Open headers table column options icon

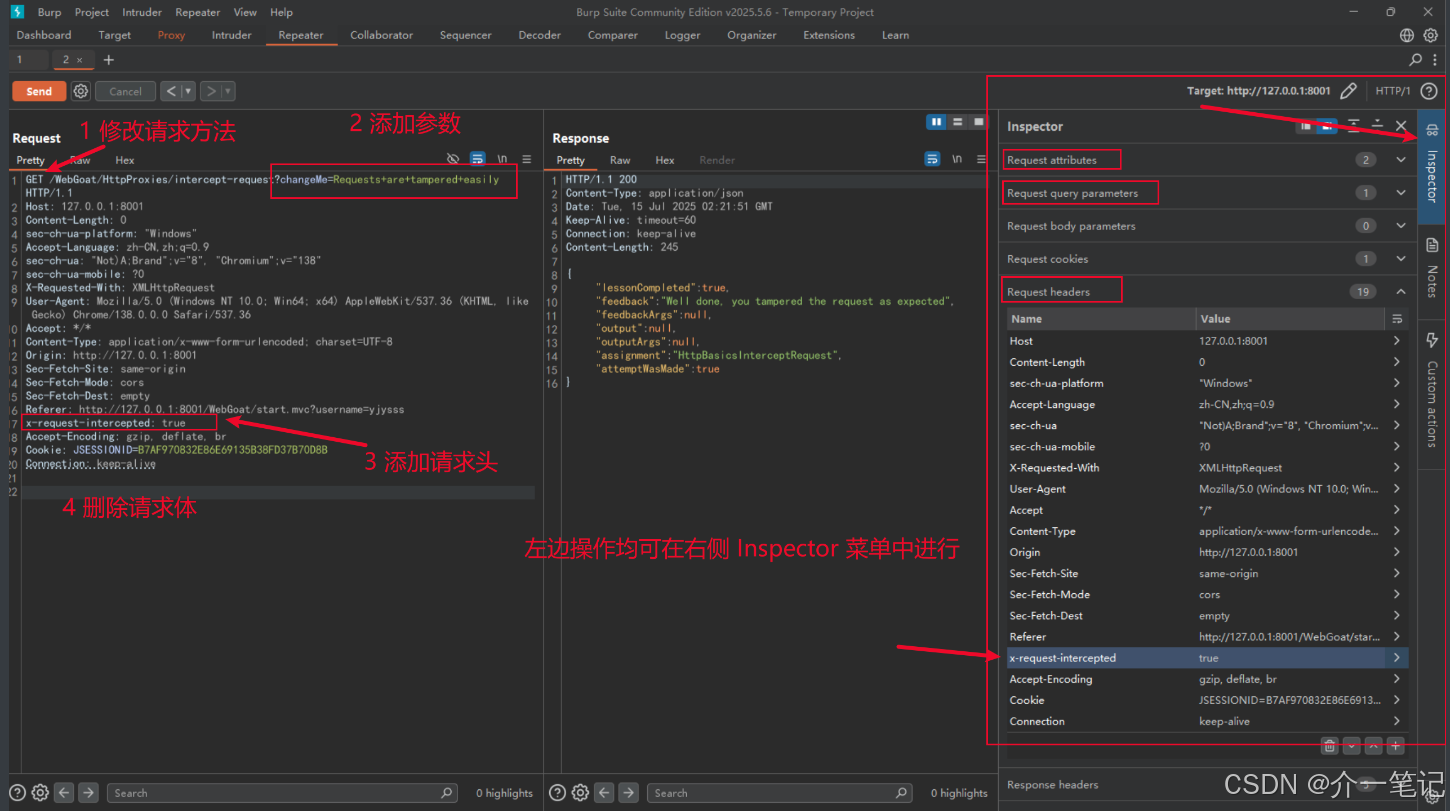pyautogui.click(x=1396, y=319)
